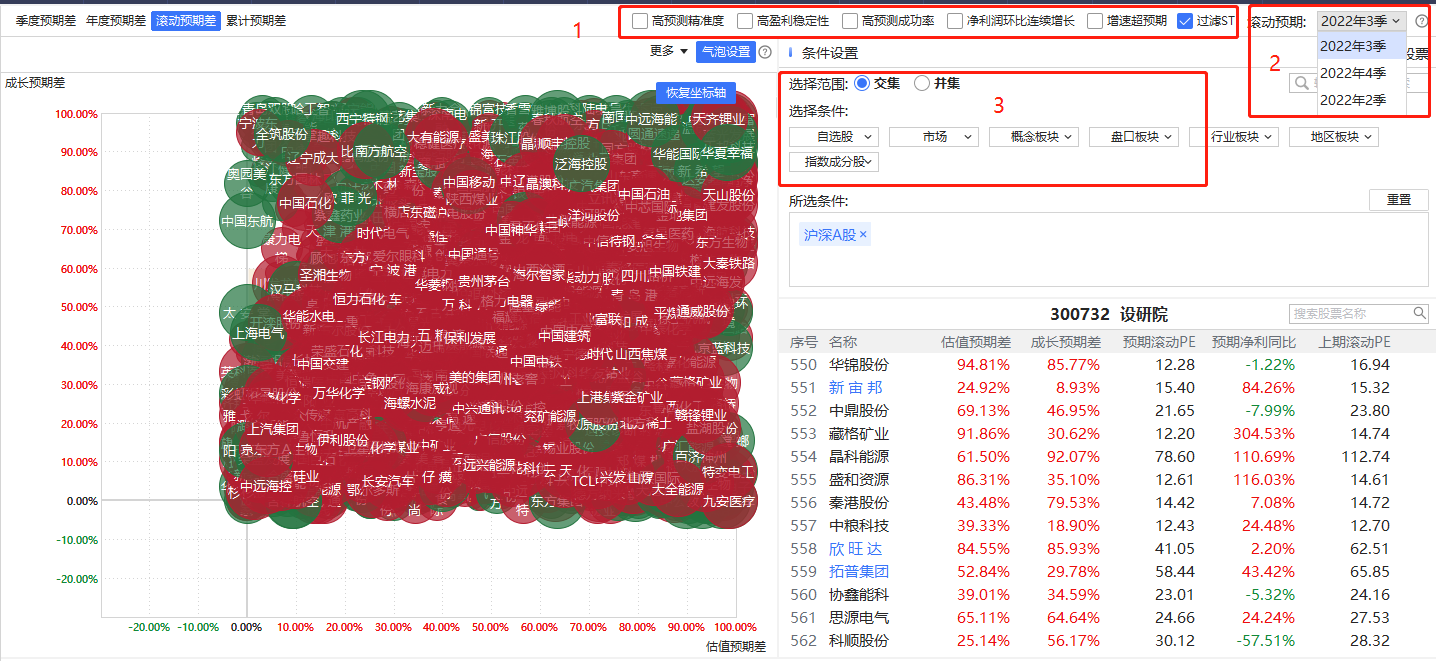The image size is (1436, 661).
Task: Check the 高预测成功率 option
Action: 850,21
